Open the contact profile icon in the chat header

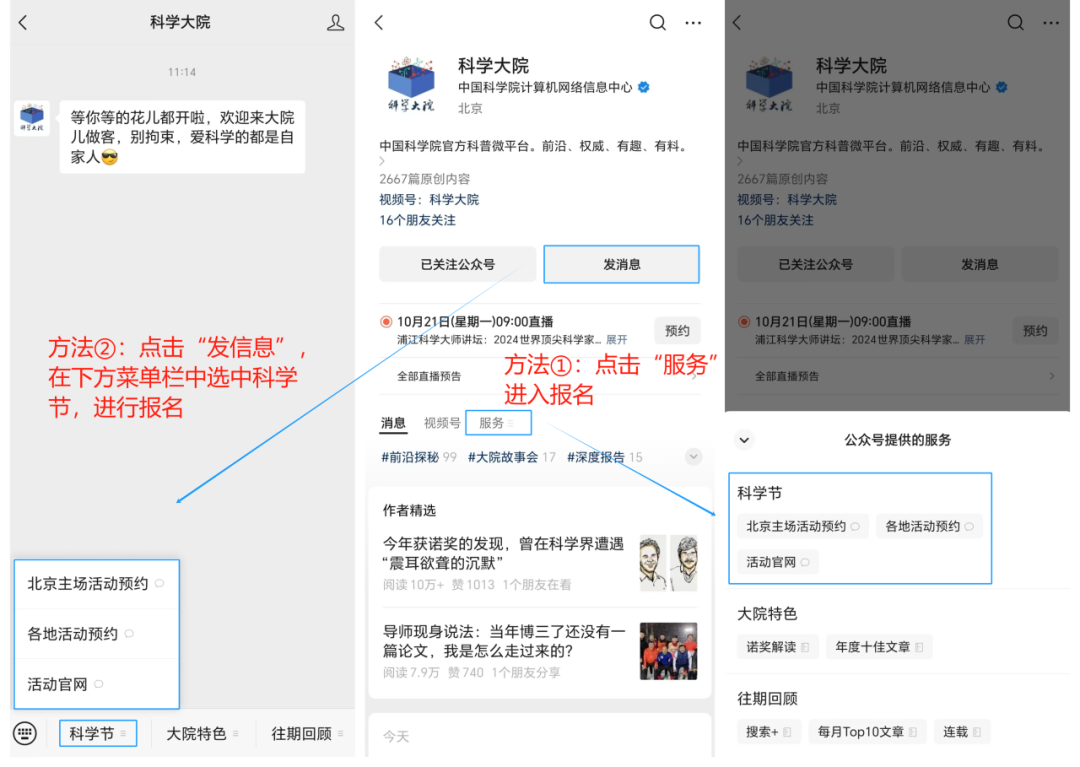point(335,23)
